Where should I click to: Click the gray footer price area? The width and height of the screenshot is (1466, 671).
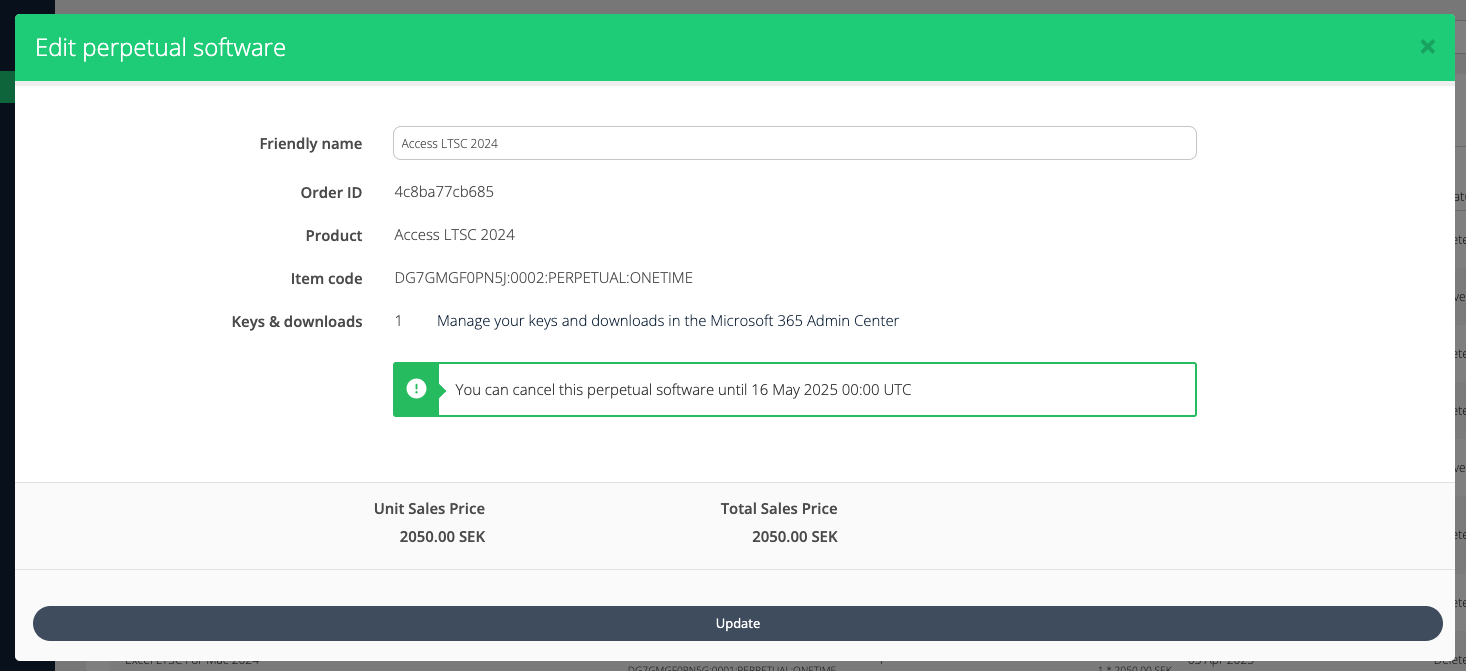tap(1100, 525)
